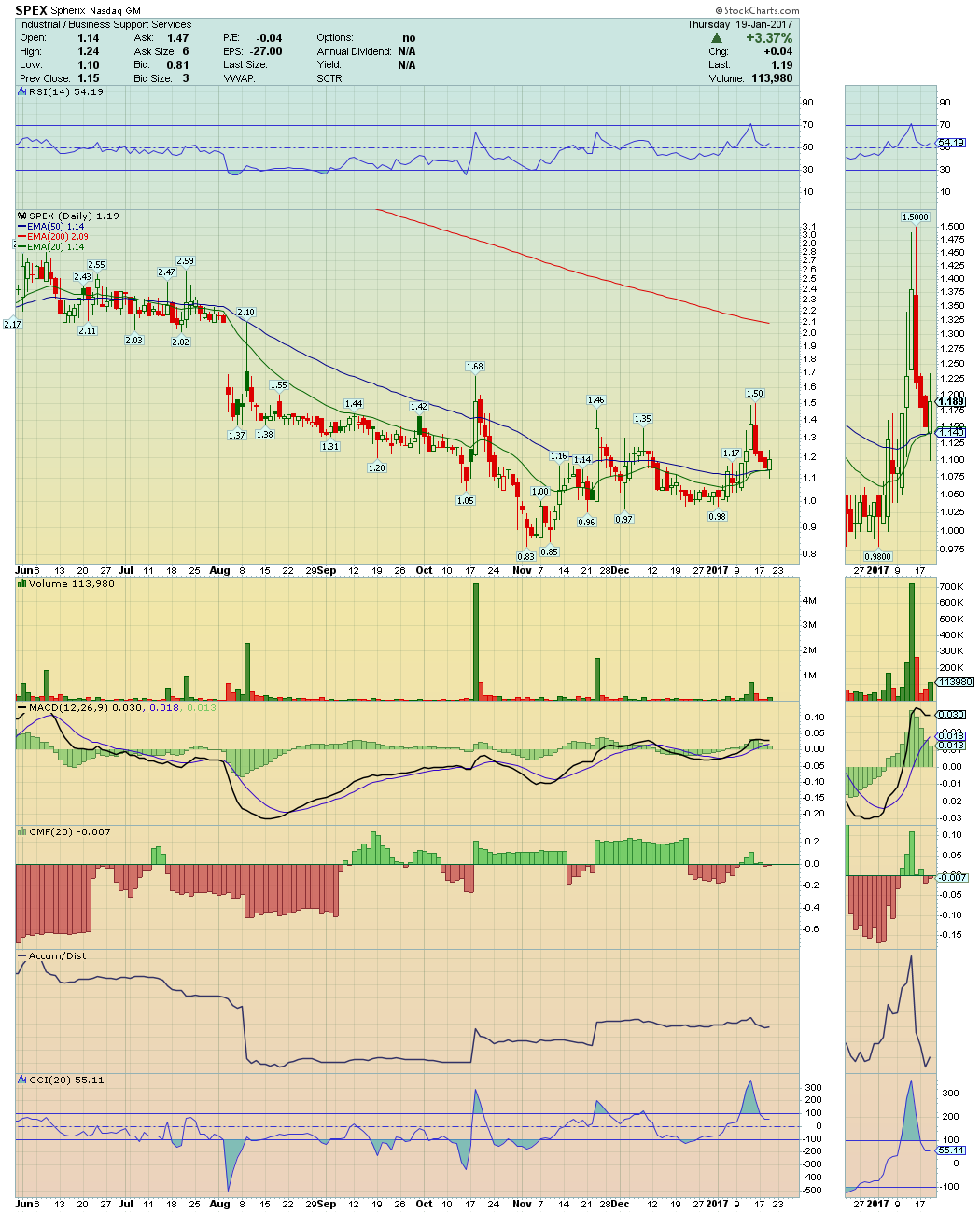The height and width of the screenshot is (1213, 980).
Task: Click the SPEX ticker symbol in header
Action: coord(31,10)
